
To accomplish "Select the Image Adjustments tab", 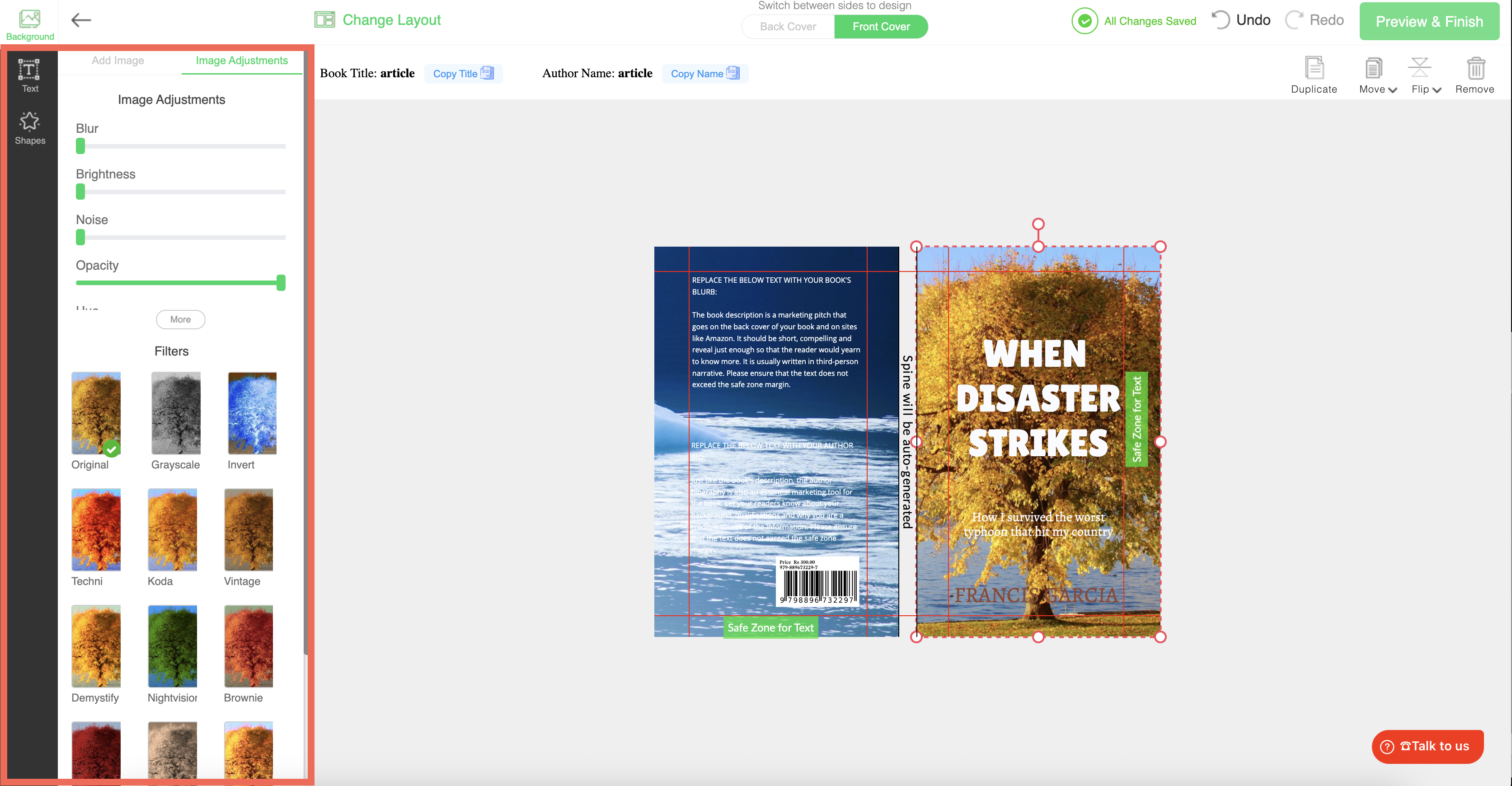I will 241,61.
